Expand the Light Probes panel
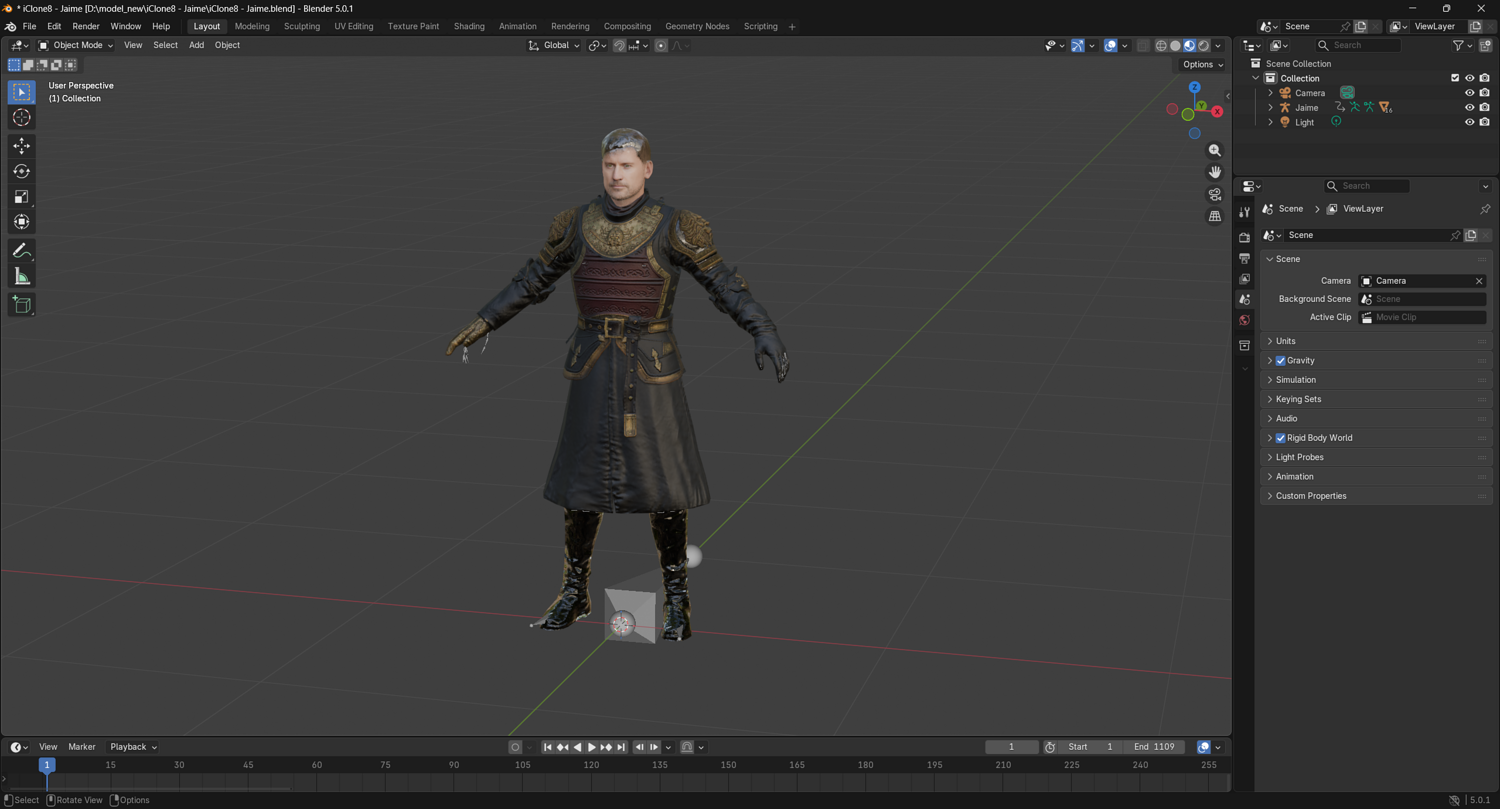The image size is (1500, 809). click(x=1375, y=457)
